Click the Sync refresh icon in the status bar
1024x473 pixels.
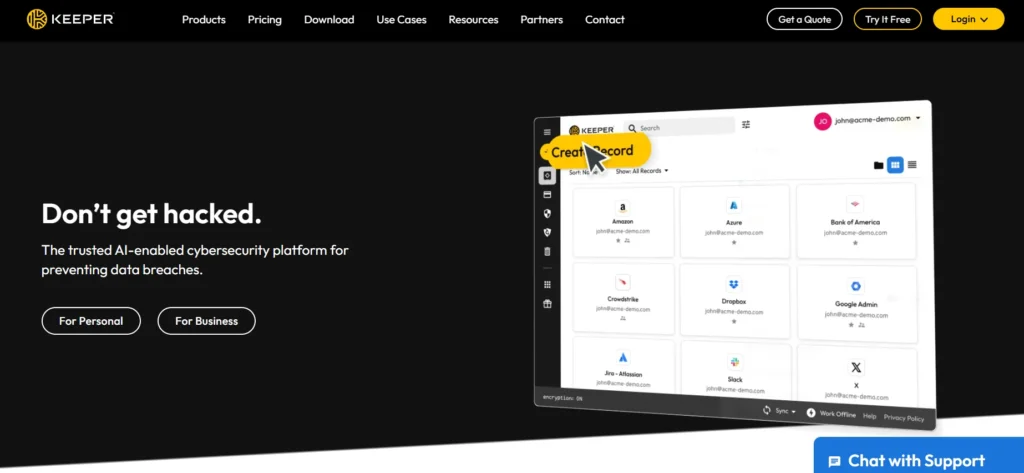pyautogui.click(x=767, y=410)
